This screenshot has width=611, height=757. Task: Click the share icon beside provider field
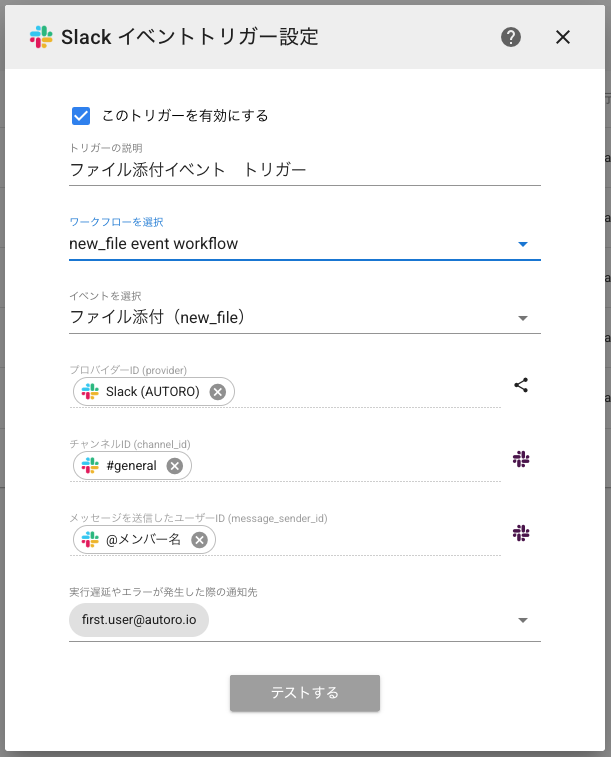pyautogui.click(x=521, y=385)
